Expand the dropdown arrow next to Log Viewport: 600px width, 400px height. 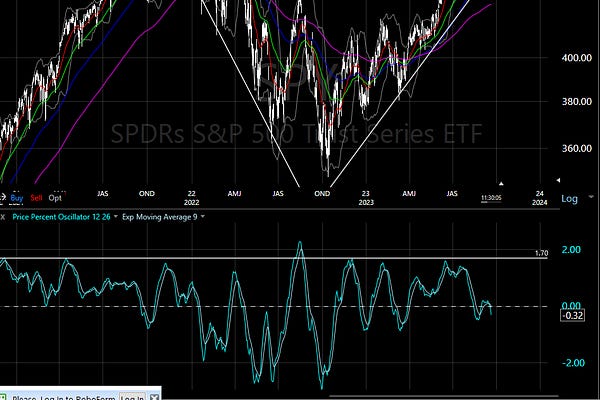point(591,197)
